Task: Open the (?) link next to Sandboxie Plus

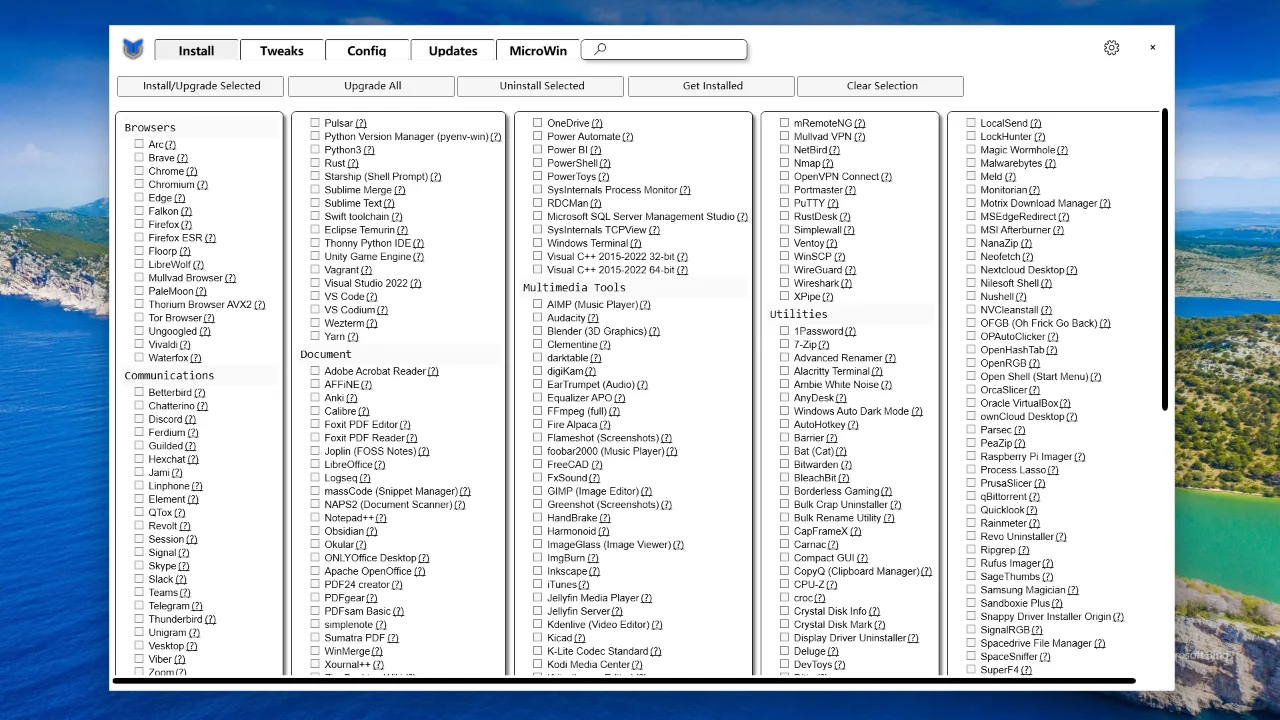Action: click(1058, 603)
